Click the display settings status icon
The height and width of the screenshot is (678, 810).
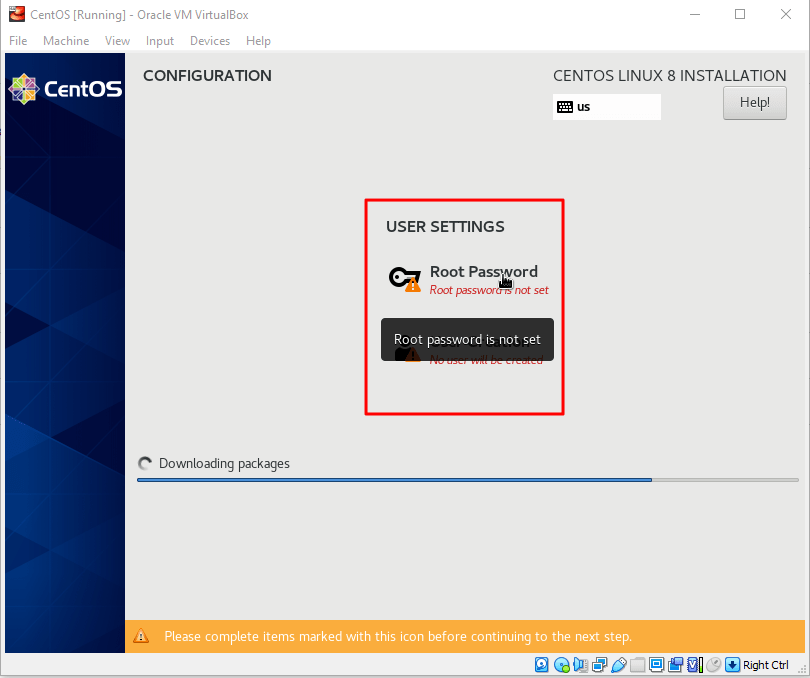click(x=657, y=665)
